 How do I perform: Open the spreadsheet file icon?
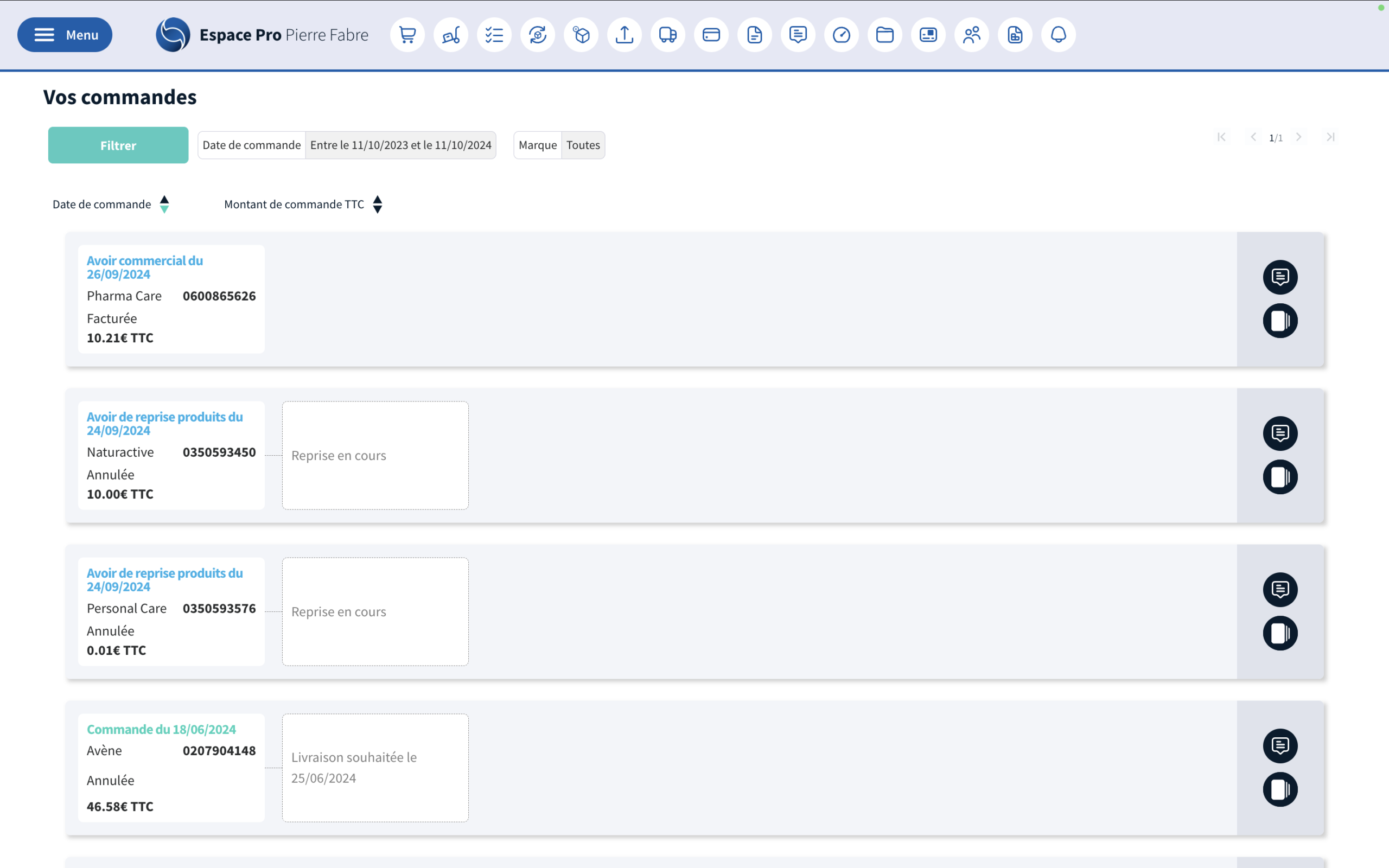[x=1015, y=35]
